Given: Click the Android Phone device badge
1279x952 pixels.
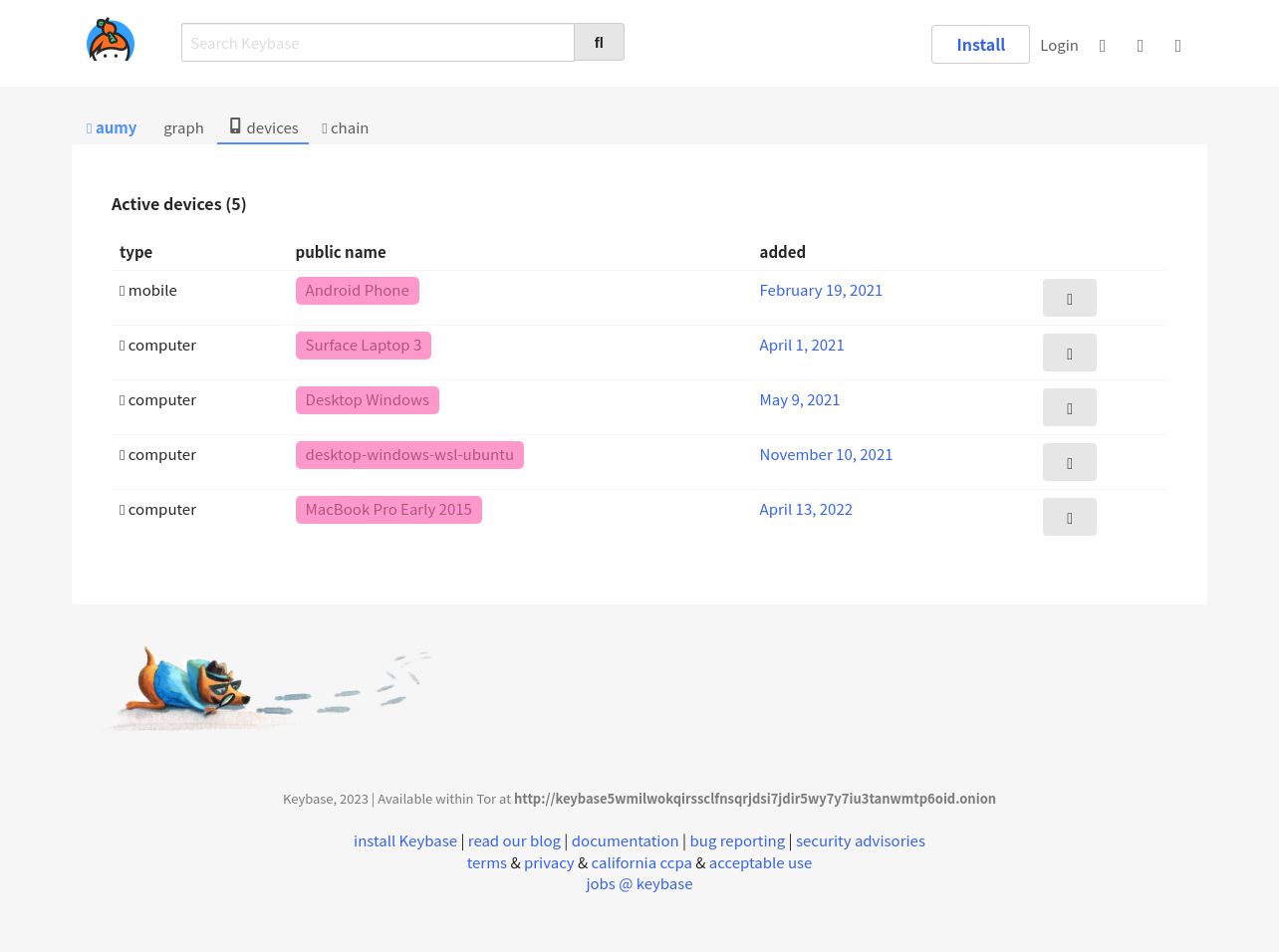Looking at the screenshot, I should click(358, 291).
